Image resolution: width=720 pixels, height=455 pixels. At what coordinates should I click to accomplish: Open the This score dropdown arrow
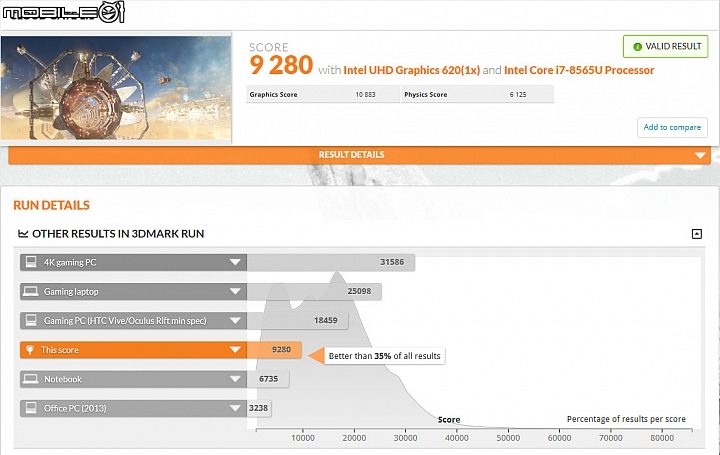[x=235, y=350]
